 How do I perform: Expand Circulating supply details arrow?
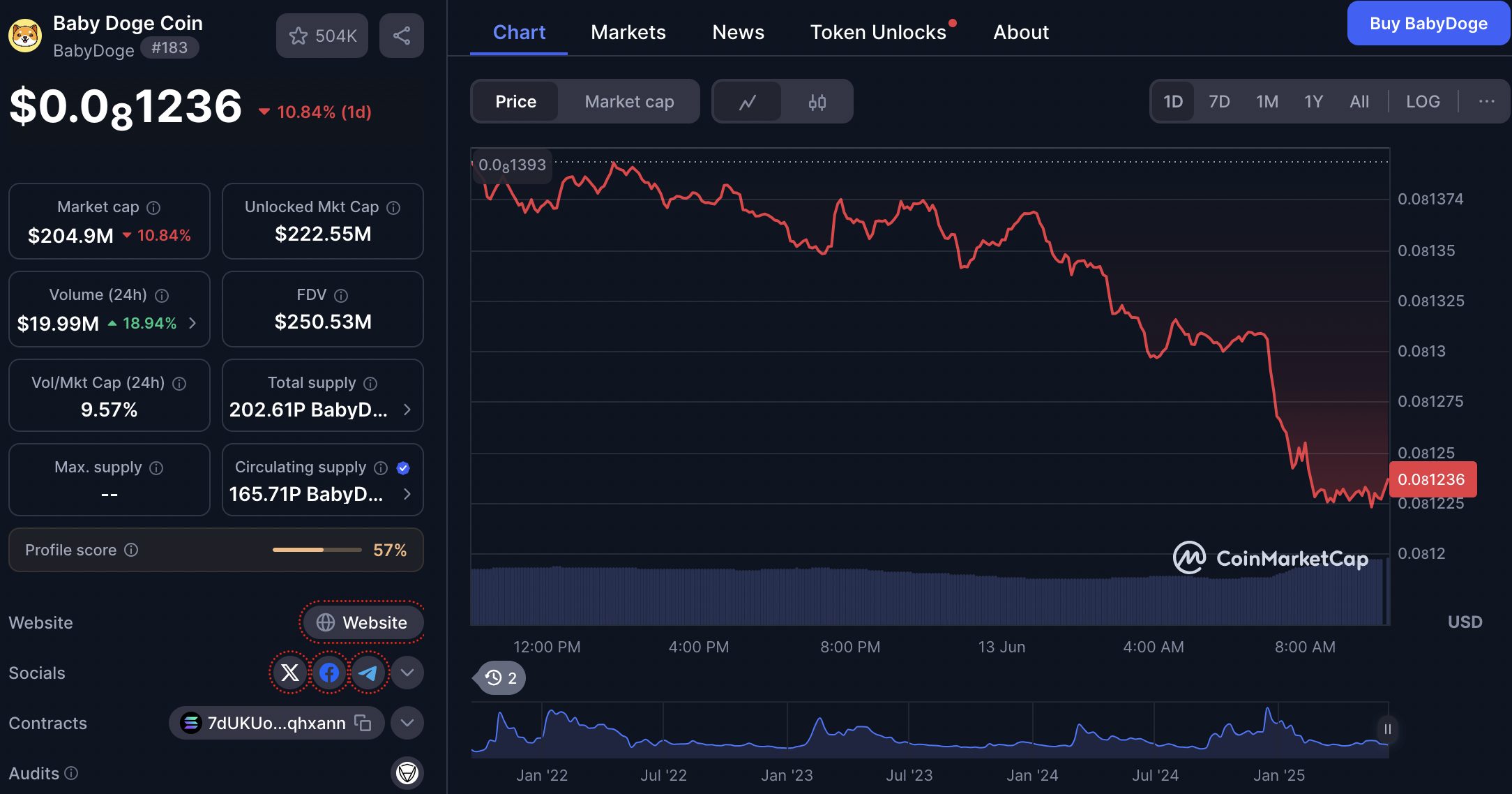pyautogui.click(x=407, y=494)
